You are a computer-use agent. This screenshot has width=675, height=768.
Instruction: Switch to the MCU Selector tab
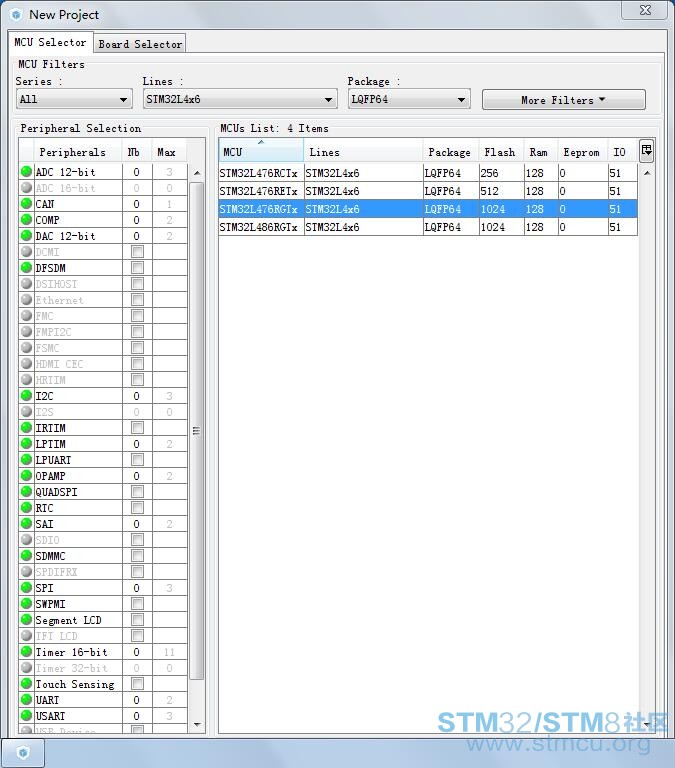(50, 43)
